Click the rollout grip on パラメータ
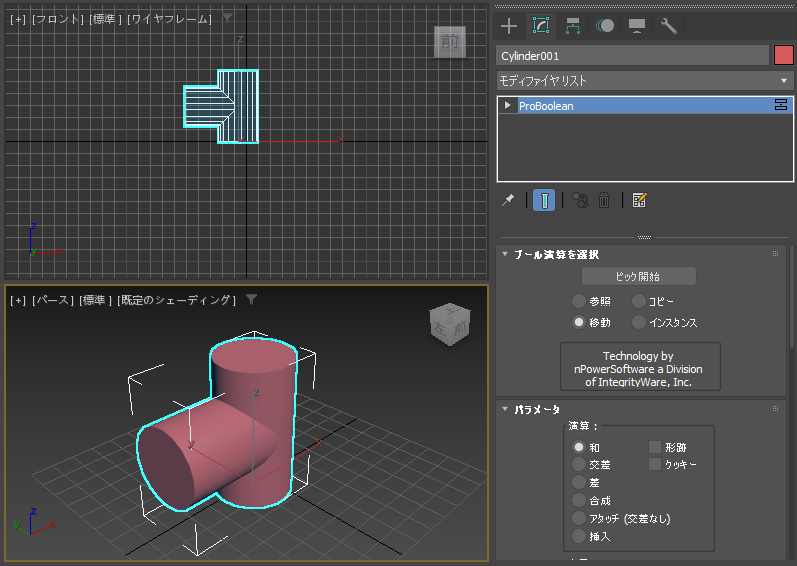Screen dimensions: 797x566 click(775, 408)
